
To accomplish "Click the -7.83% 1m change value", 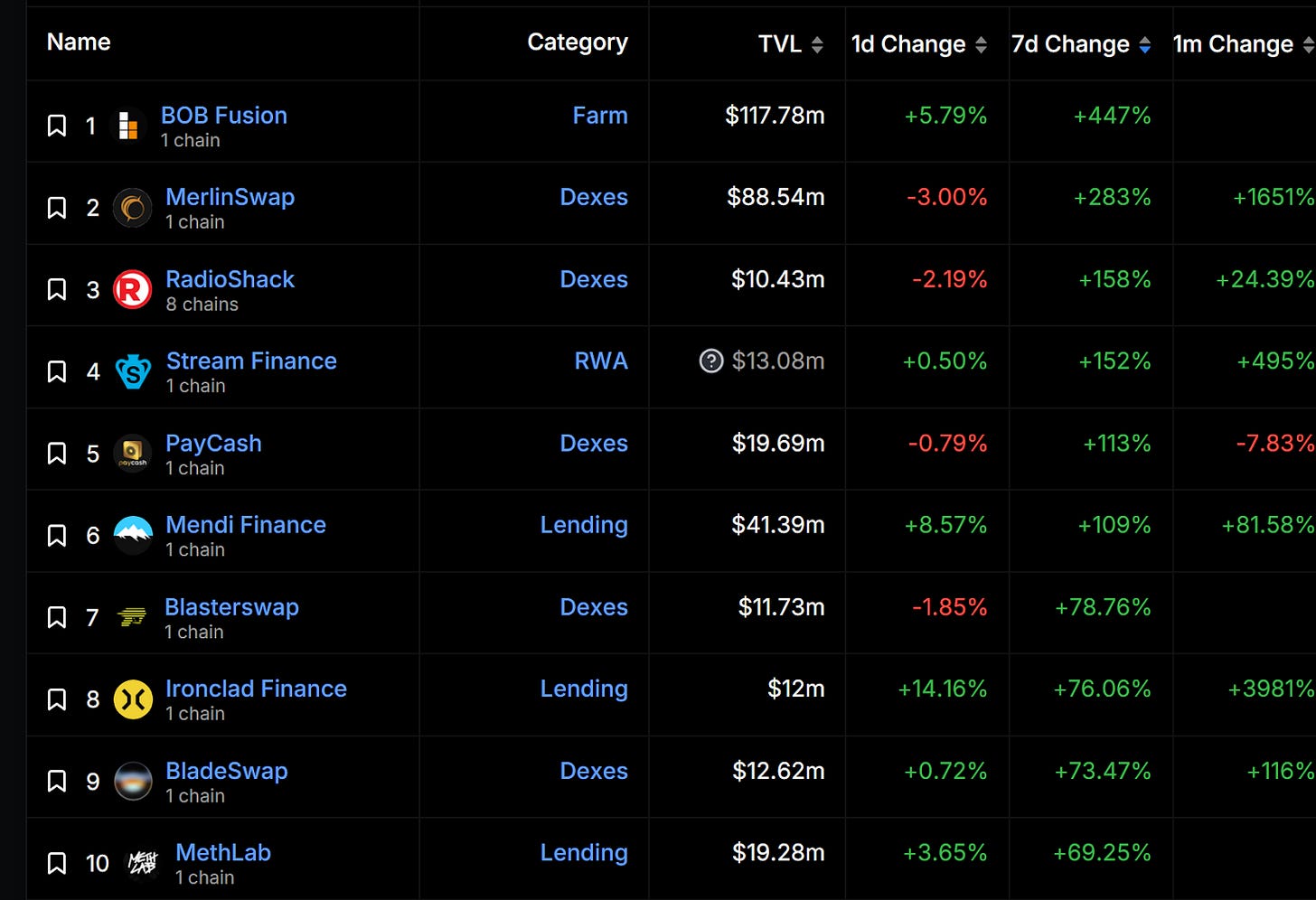I will tap(1275, 444).
